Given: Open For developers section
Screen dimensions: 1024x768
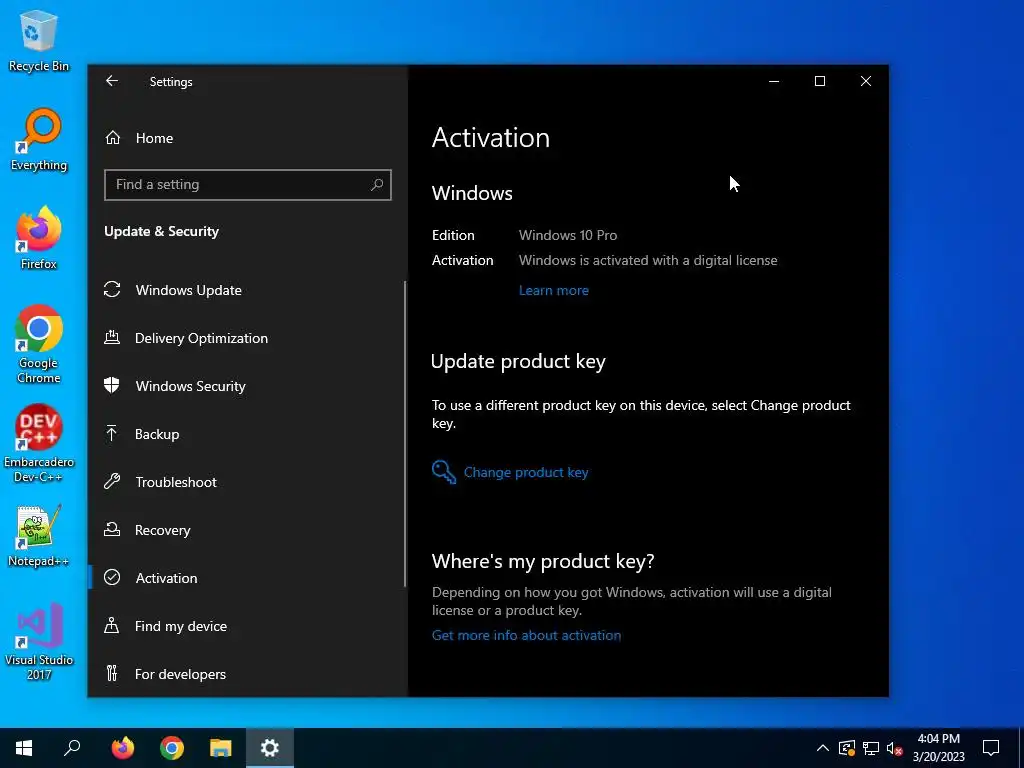Looking at the screenshot, I should [x=180, y=674].
